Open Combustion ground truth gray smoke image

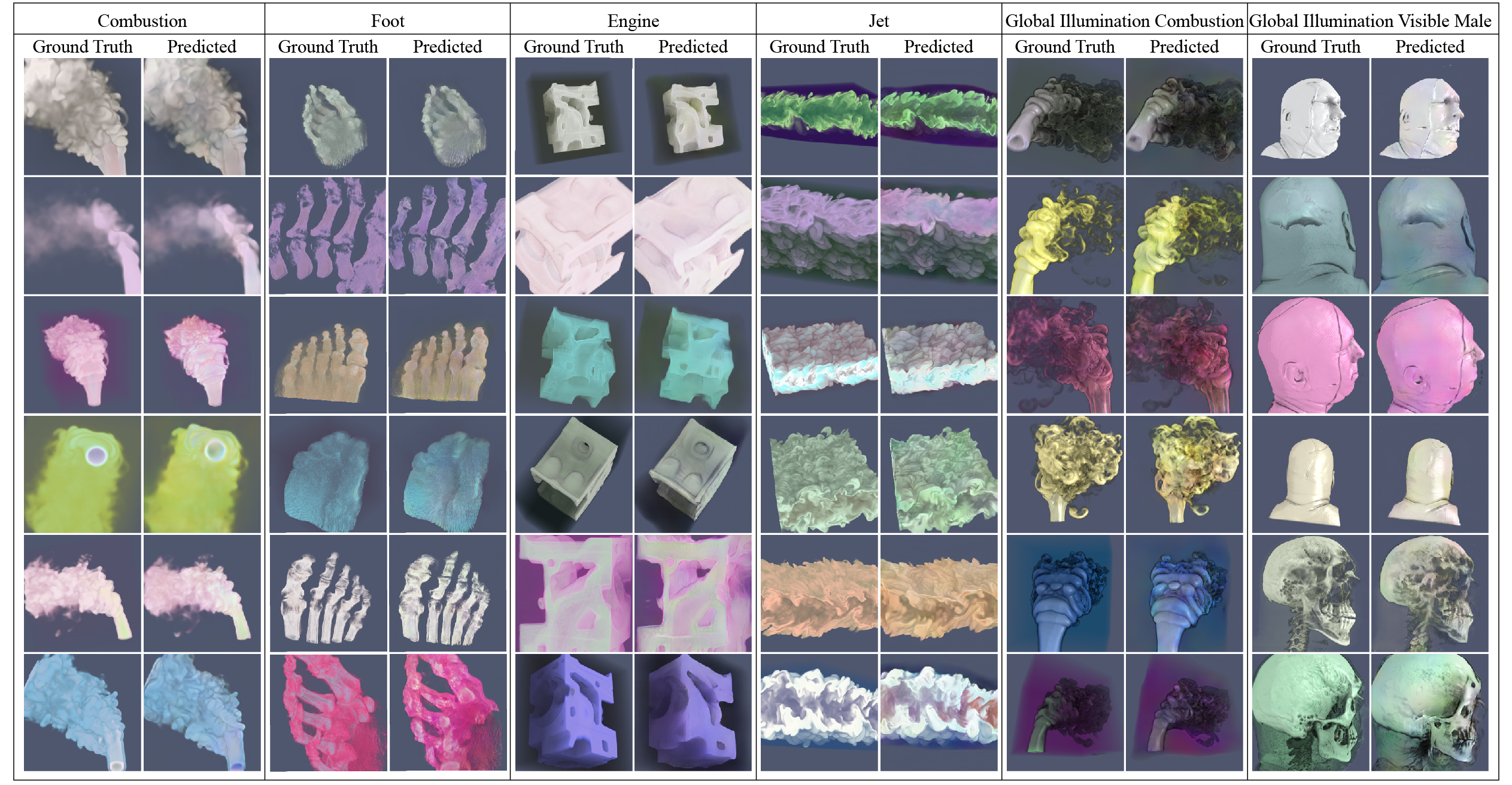click(83, 116)
